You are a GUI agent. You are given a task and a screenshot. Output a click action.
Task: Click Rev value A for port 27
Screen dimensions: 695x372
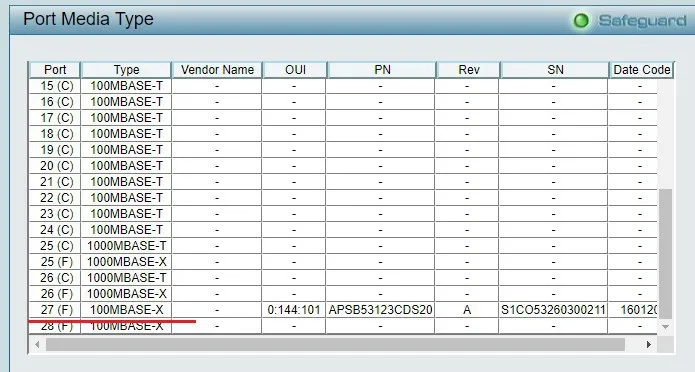467,309
